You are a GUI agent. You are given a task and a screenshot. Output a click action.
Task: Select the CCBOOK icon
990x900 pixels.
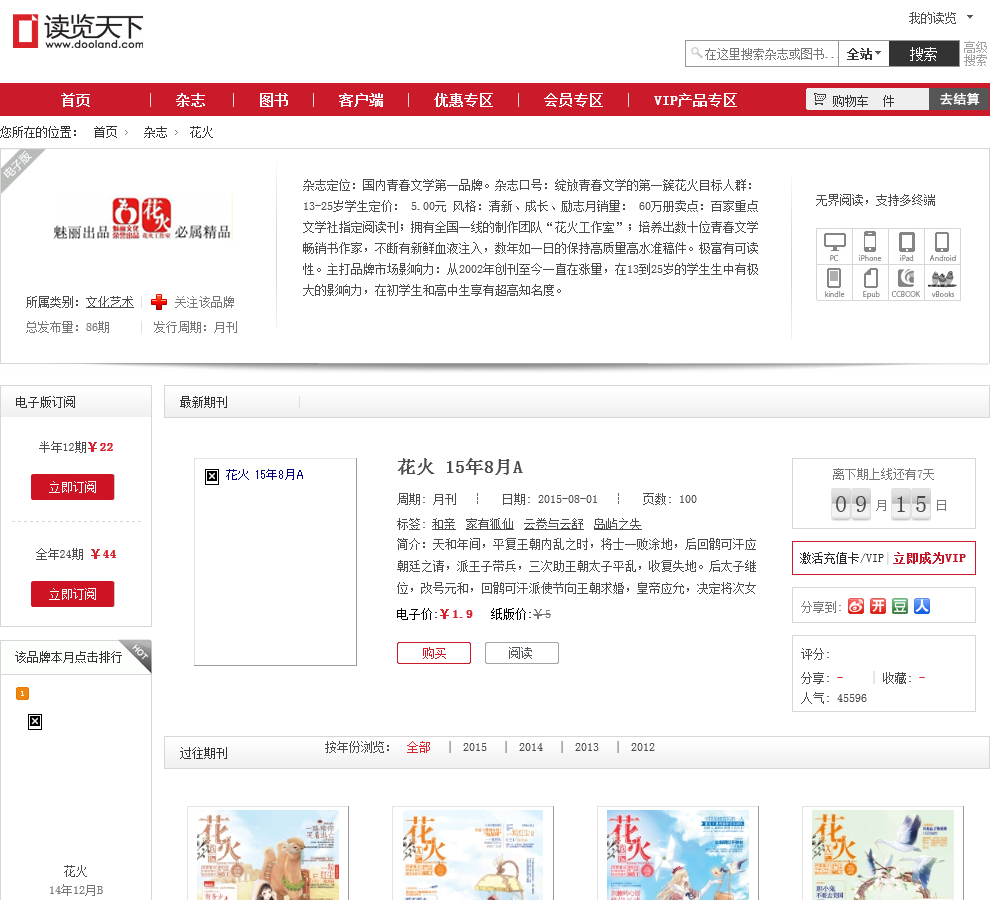pos(906,282)
